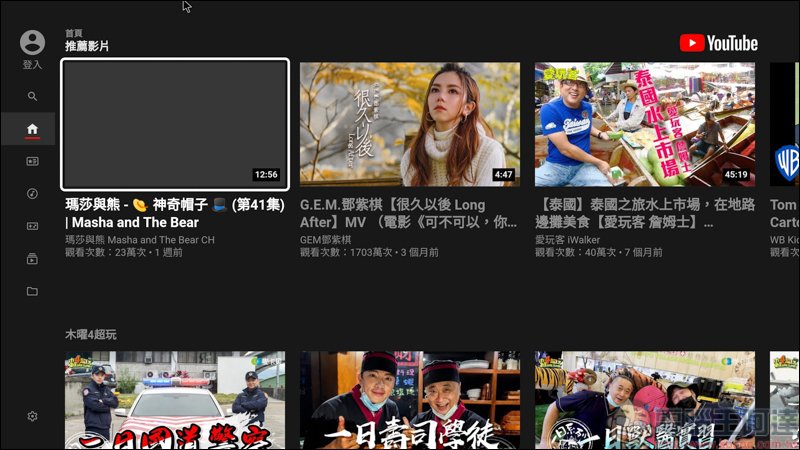Image resolution: width=800 pixels, height=450 pixels.
Task: Open the settings gear icon
Action: click(x=32, y=416)
